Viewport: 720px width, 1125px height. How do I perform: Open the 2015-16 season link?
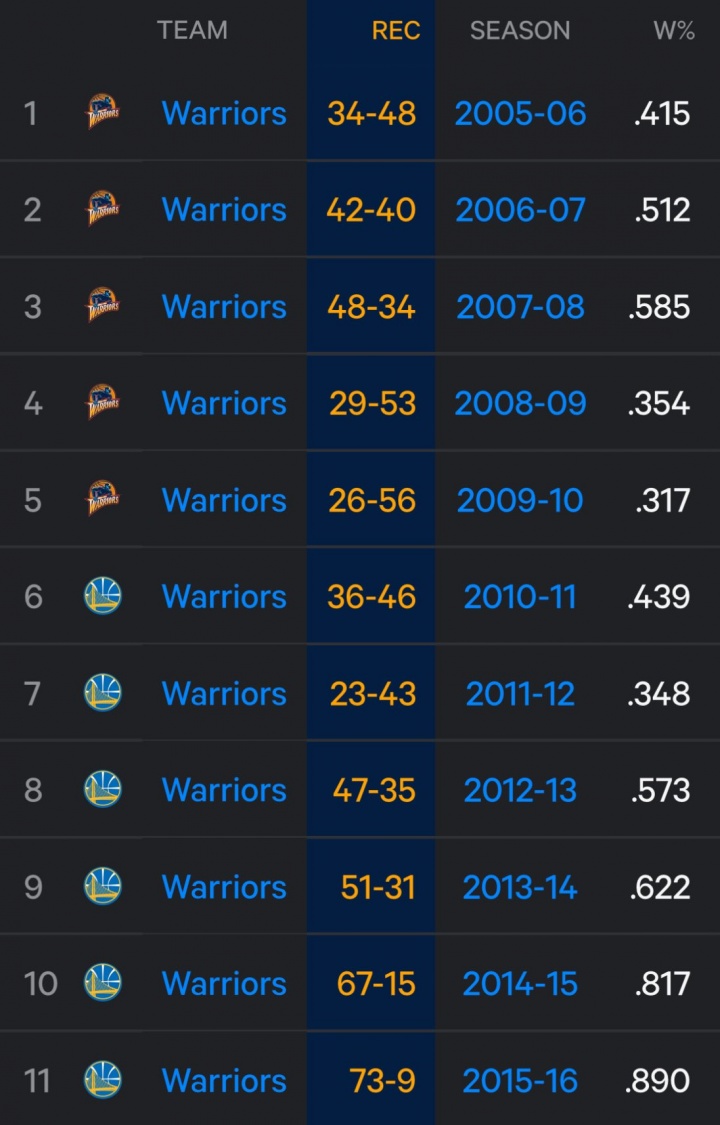coord(520,1080)
